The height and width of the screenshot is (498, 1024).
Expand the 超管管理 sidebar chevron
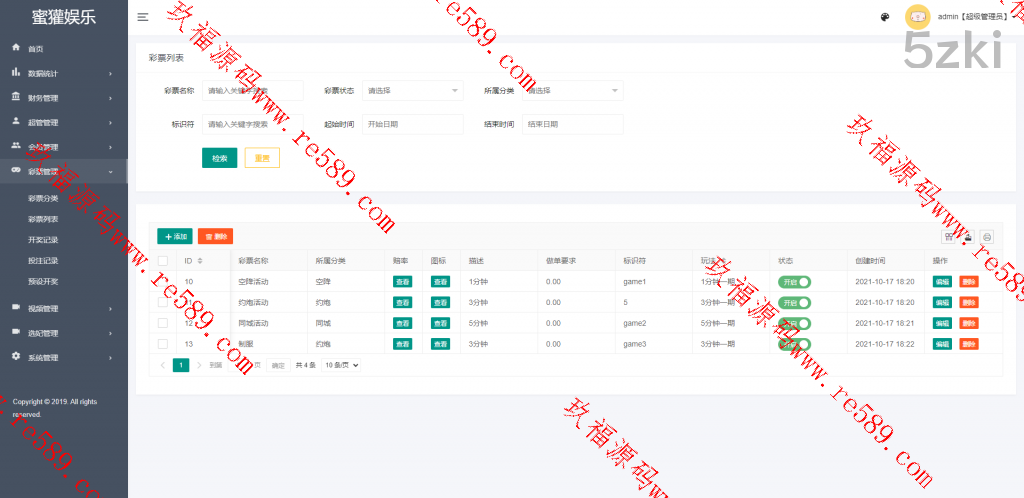tap(110, 123)
